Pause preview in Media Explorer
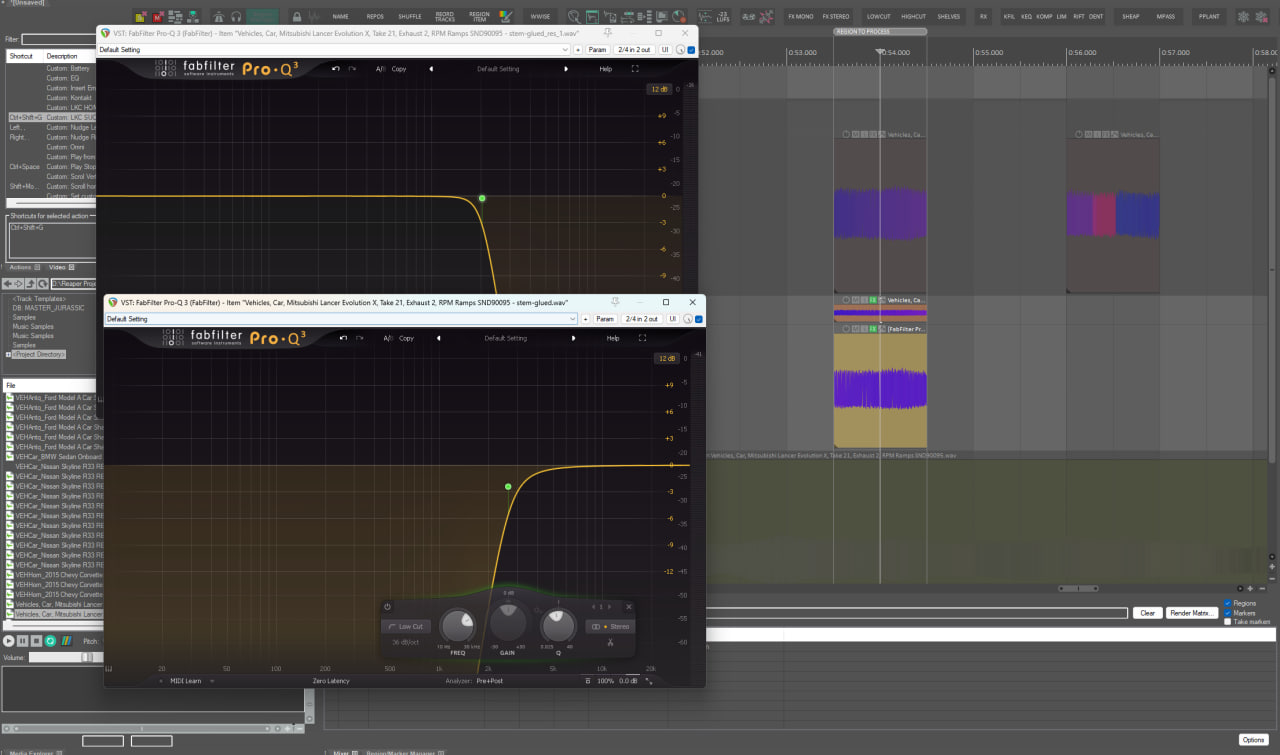Viewport: 1280px width, 755px height. pyautogui.click(x=23, y=640)
